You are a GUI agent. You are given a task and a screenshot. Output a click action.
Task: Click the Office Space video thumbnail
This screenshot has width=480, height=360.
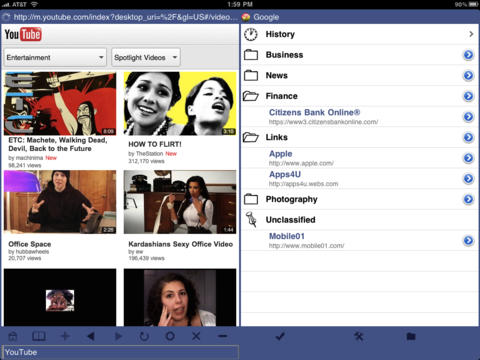click(60, 202)
